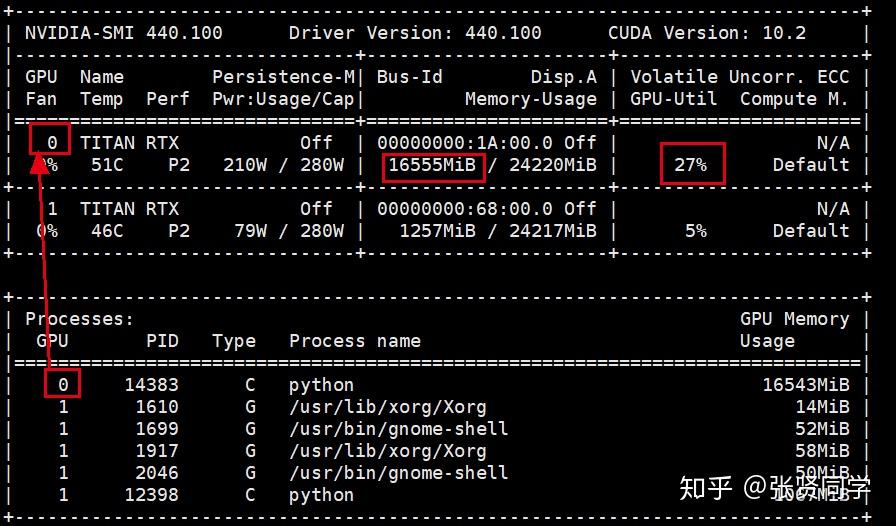Click the "79W / 280W" power reading

[289, 231]
